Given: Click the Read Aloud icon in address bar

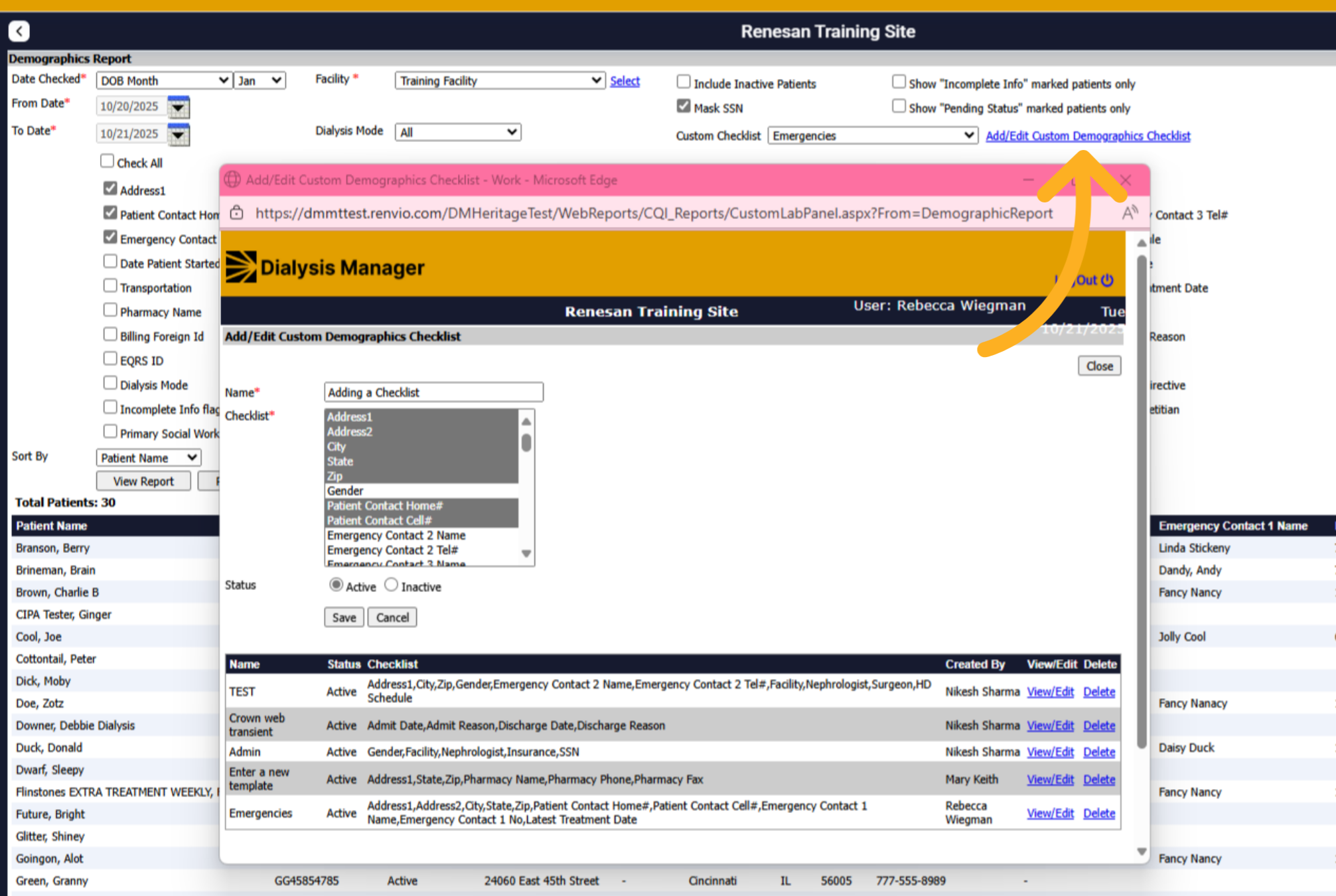Looking at the screenshot, I should (x=1130, y=213).
